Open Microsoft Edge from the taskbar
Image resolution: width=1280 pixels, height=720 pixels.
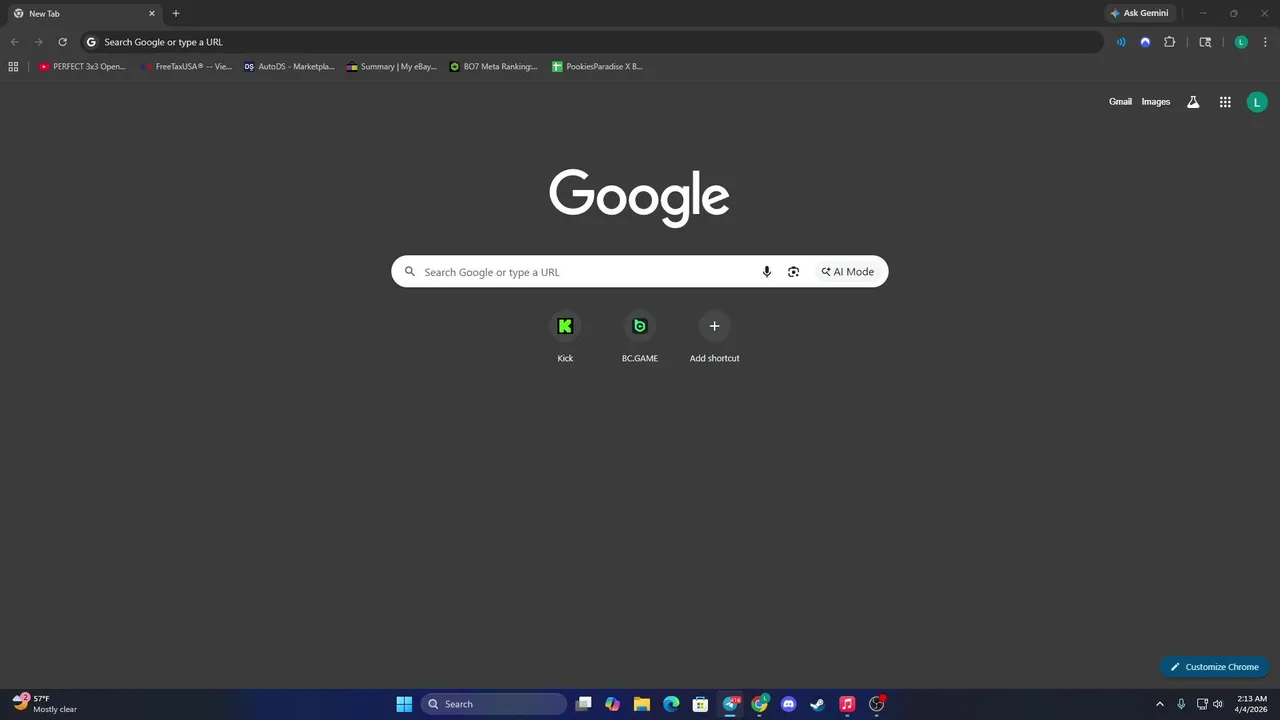click(x=671, y=704)
